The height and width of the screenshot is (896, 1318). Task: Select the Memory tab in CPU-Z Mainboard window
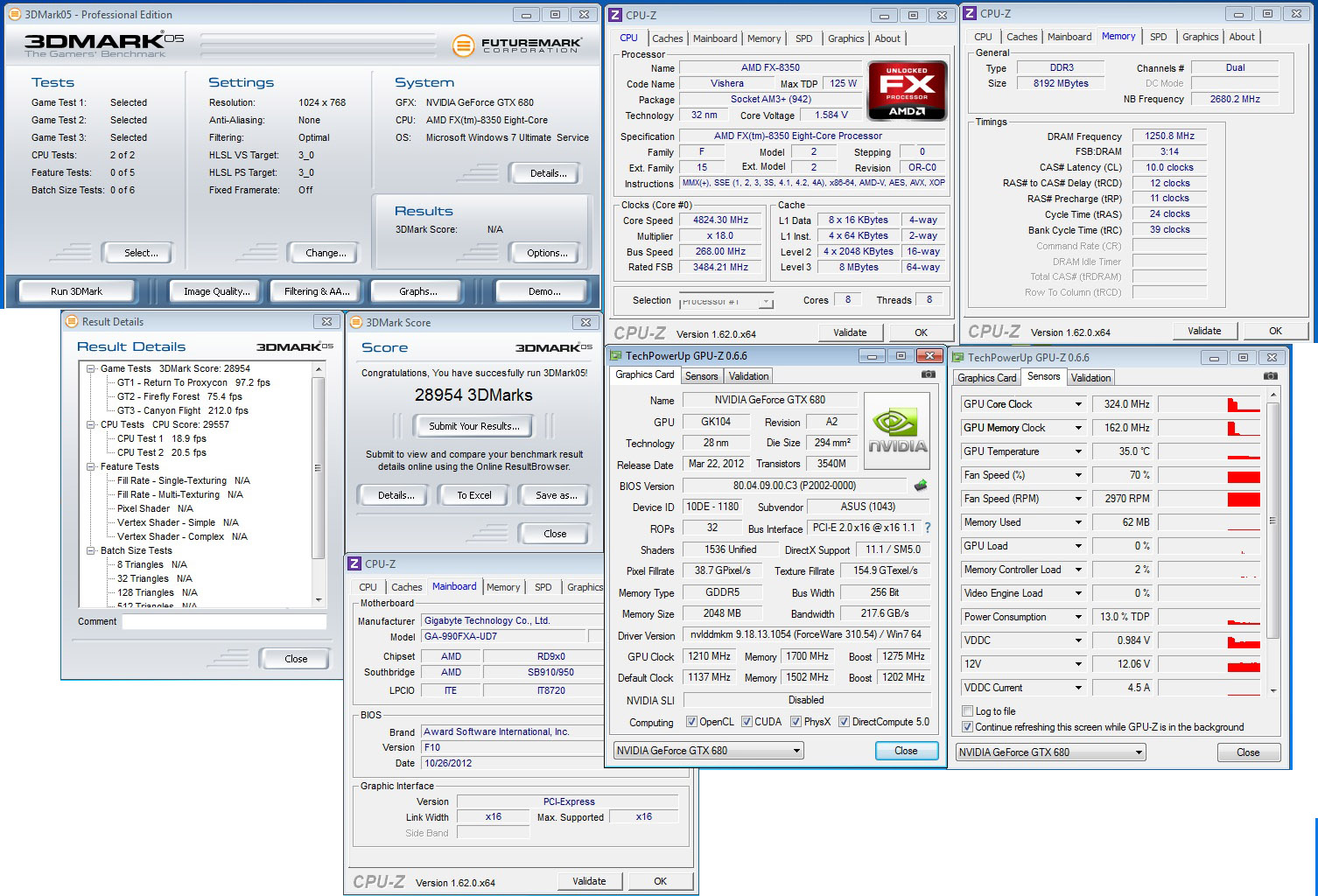pyautogui.click(x=503, y=587)
